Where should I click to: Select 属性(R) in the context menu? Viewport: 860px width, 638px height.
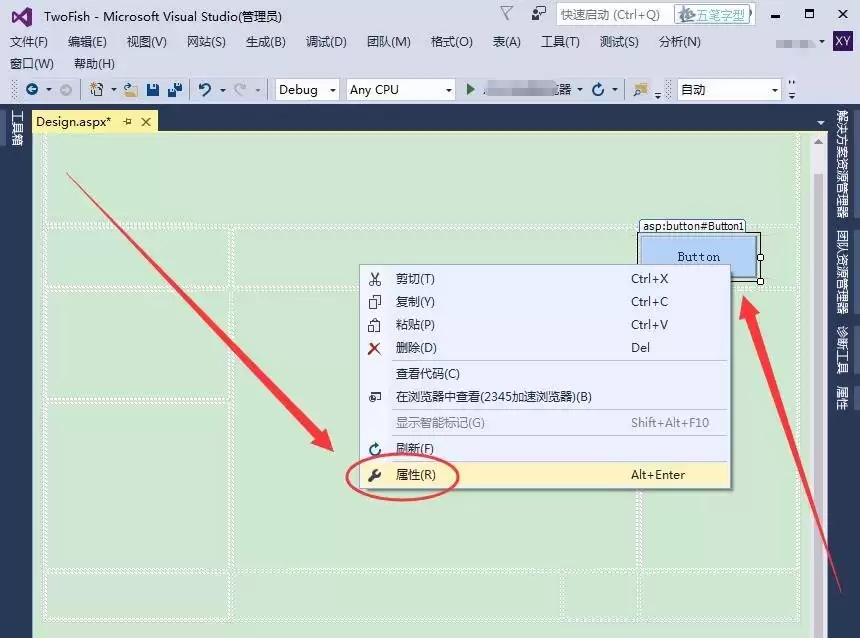point(415,475)
